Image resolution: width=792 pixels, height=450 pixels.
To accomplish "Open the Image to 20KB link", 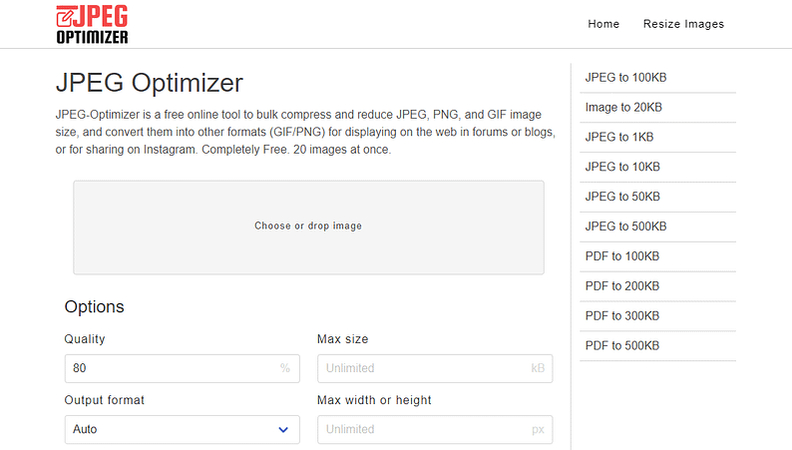I will (x=623, y=107).
